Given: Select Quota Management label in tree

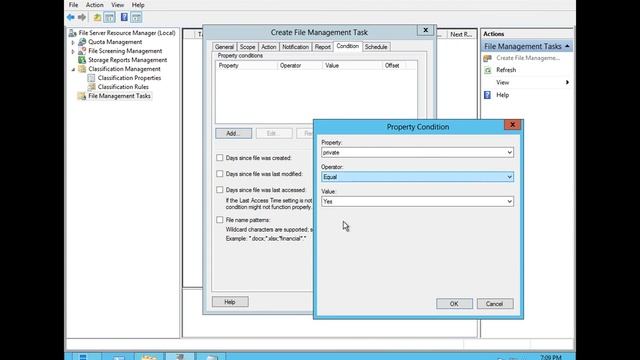Looking at the screenshot, I should pyautogui.click(x=115, y=42).
